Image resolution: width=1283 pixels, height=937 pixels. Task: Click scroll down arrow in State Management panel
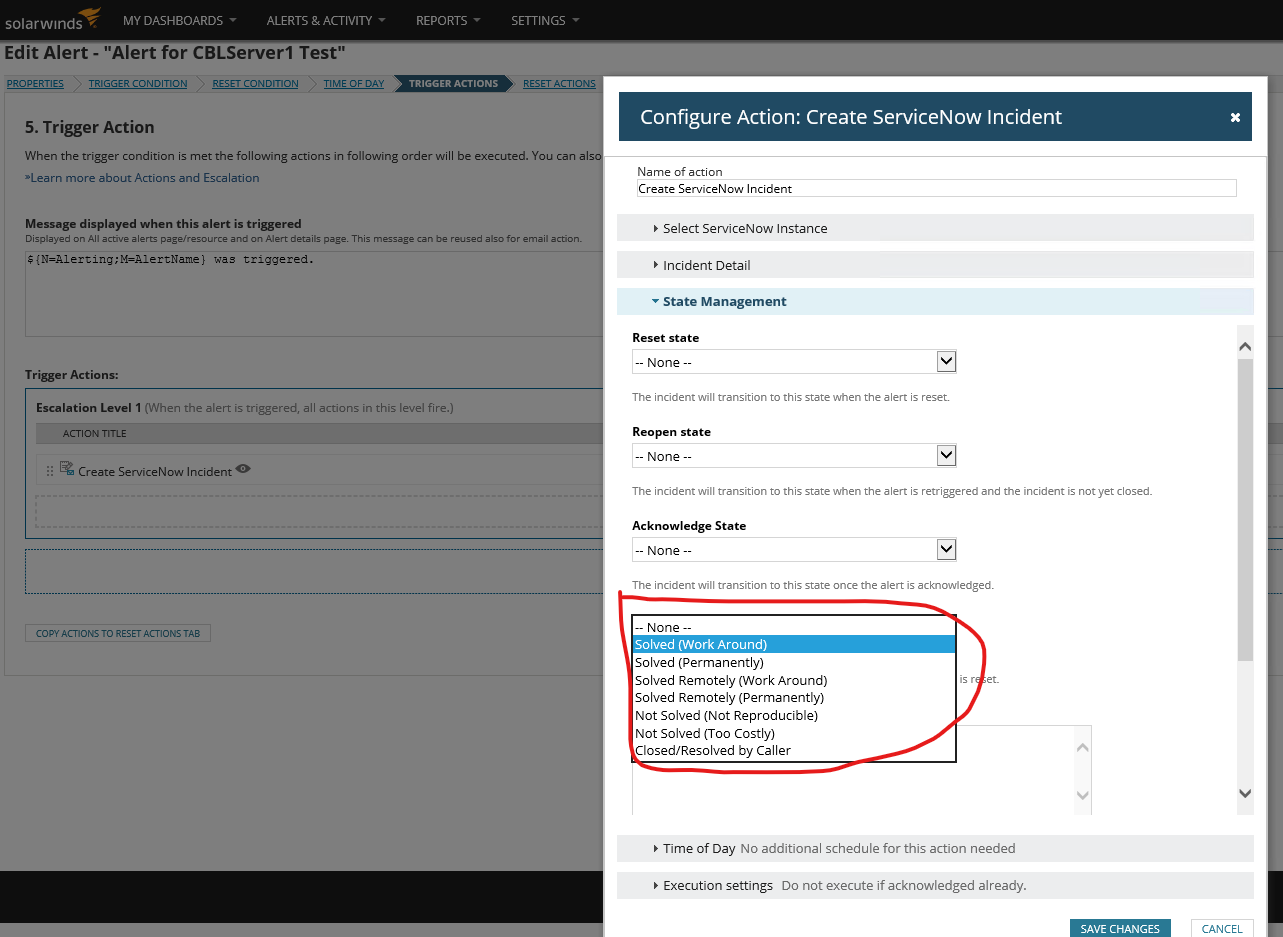1245,793
